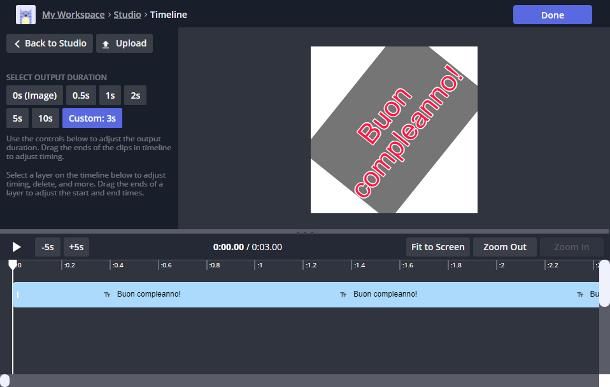Select the 0s (Image) duration option
The height and width of the screenshot is (387, 610).
(35, 95)
